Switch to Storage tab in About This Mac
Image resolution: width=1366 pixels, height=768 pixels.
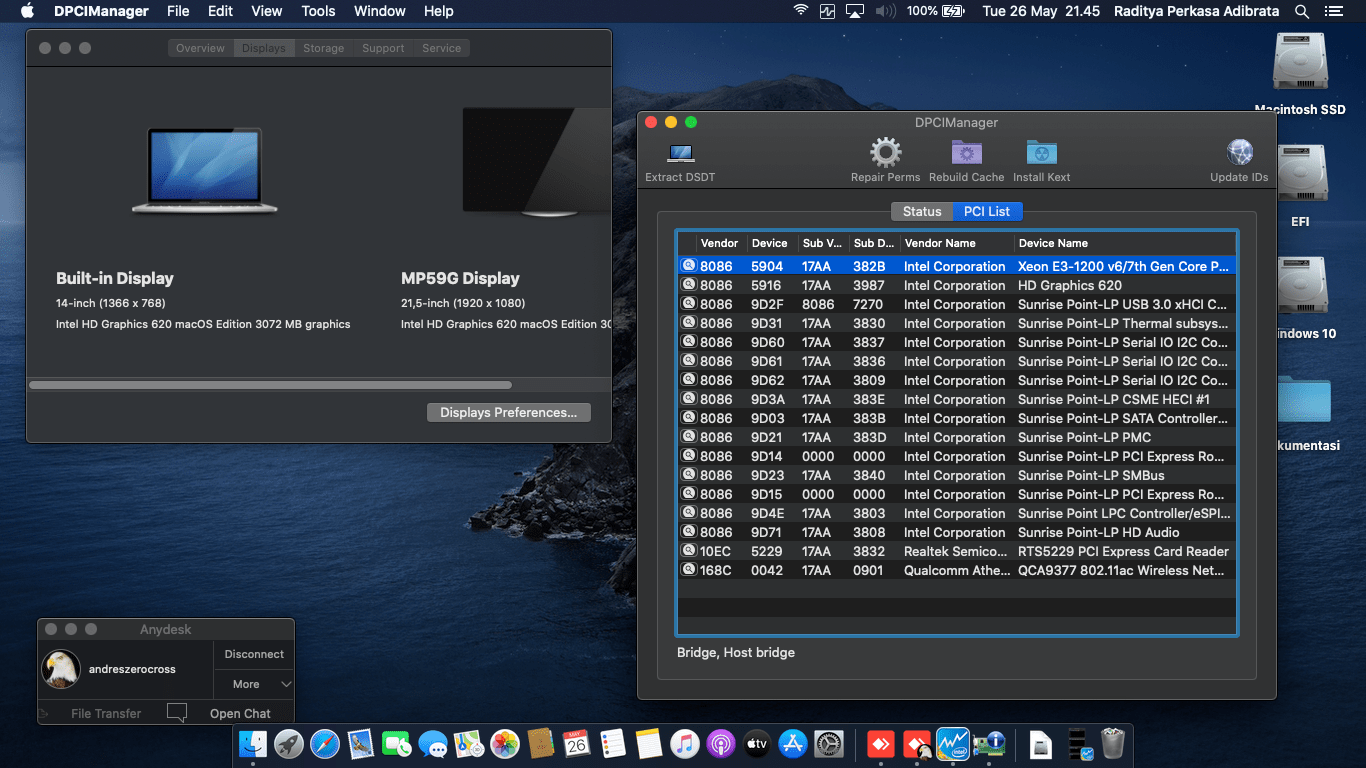pyautogui.click(x=323, y=48)
